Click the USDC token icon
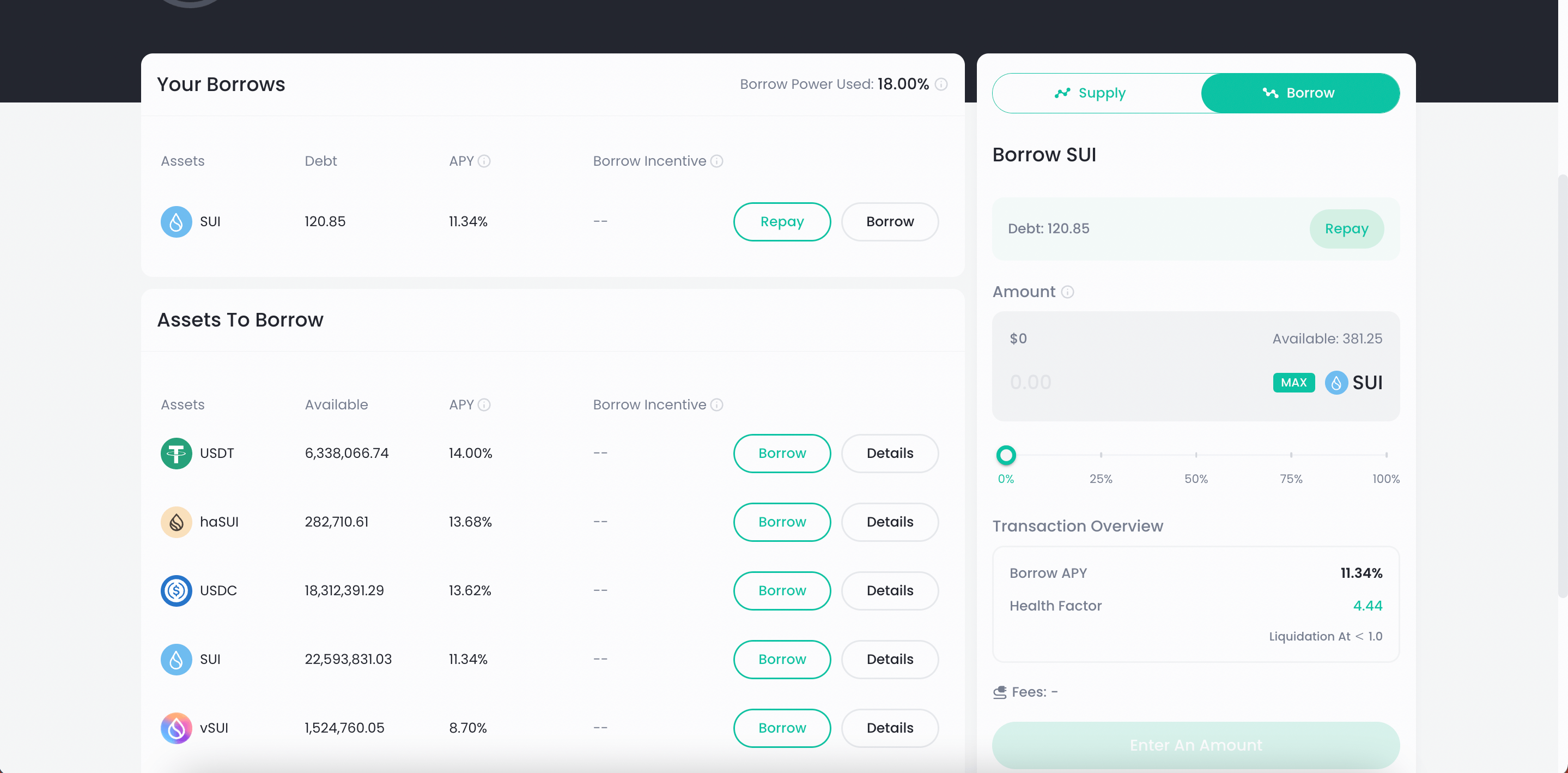 (x=176, y=590)
